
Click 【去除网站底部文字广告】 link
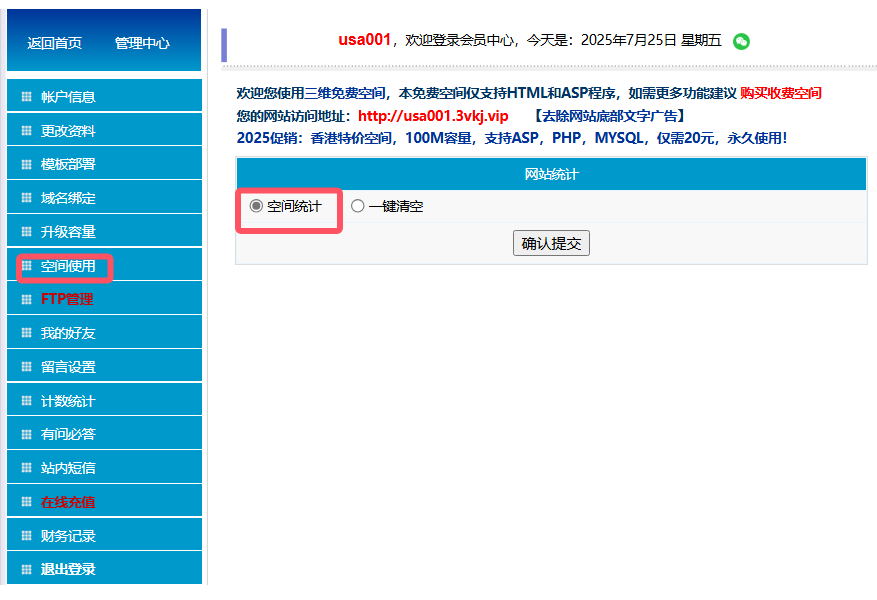(609, 116)
